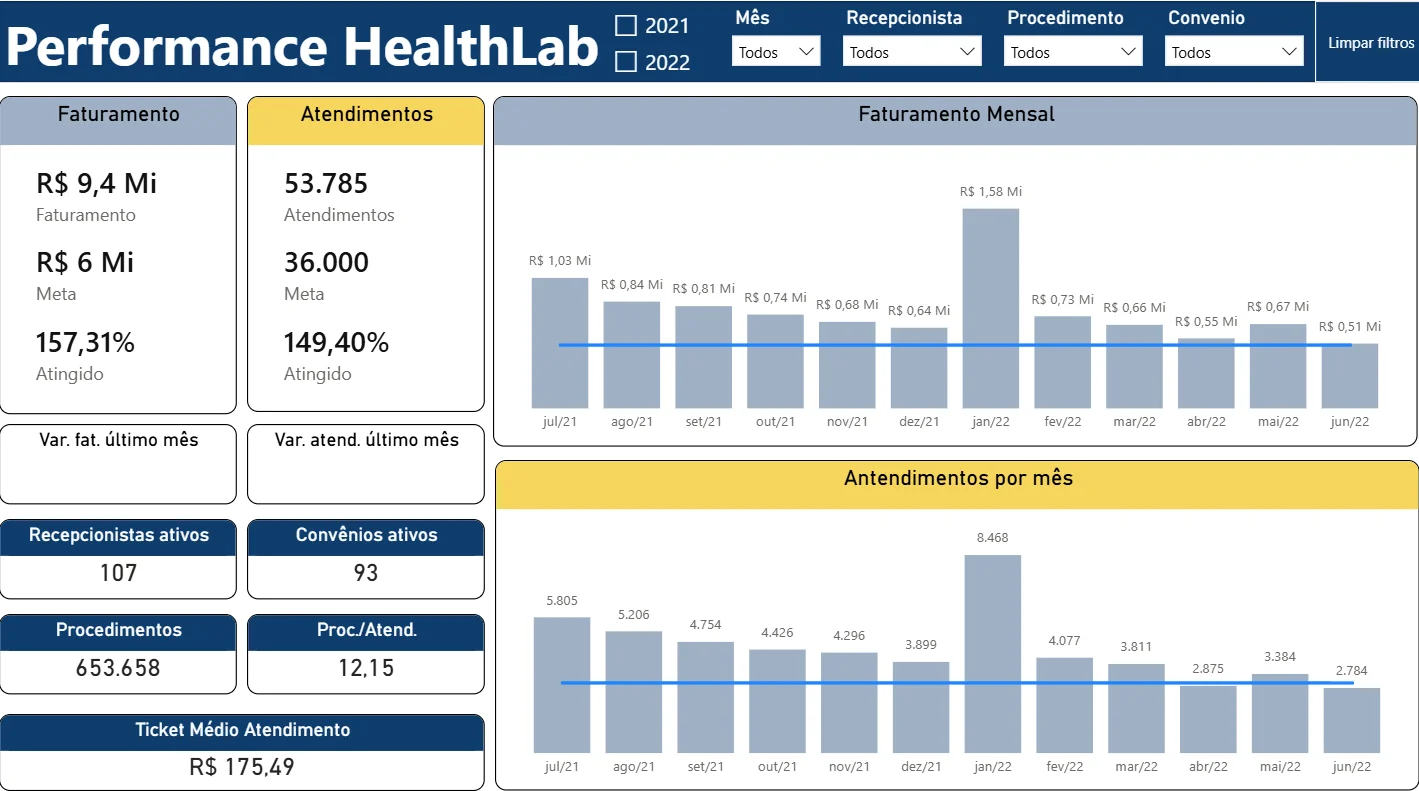This screenshot has height=791, width=1419.
Task: Click the Convênios ativos value 93
Action: pyautogui.click(x=366, y=573)
